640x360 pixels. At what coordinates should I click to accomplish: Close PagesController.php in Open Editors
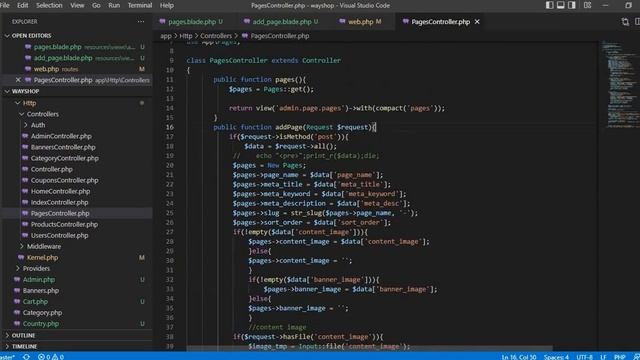[18, 80]
